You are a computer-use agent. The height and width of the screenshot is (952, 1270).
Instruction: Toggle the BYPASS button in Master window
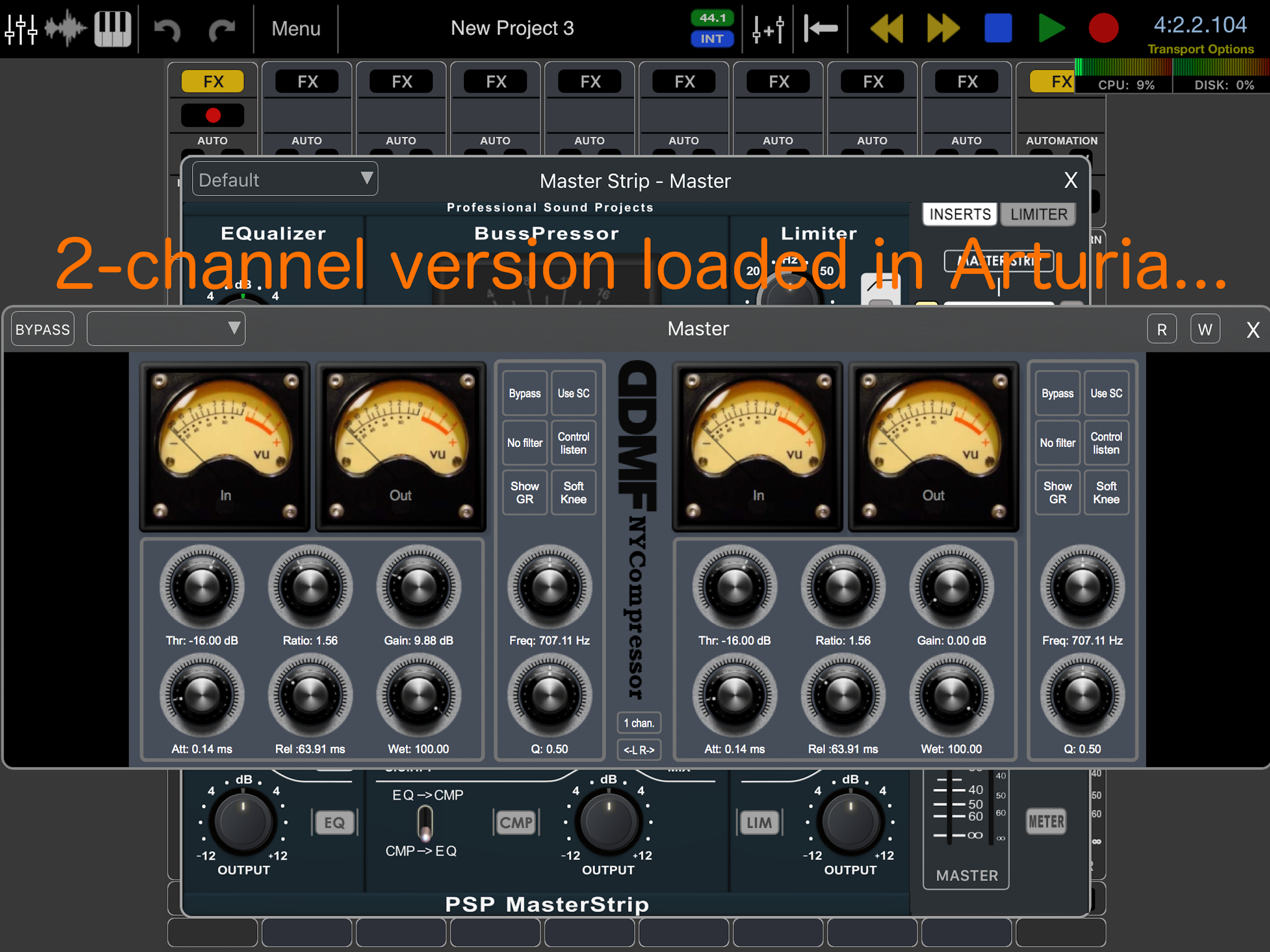coord(42,329)
